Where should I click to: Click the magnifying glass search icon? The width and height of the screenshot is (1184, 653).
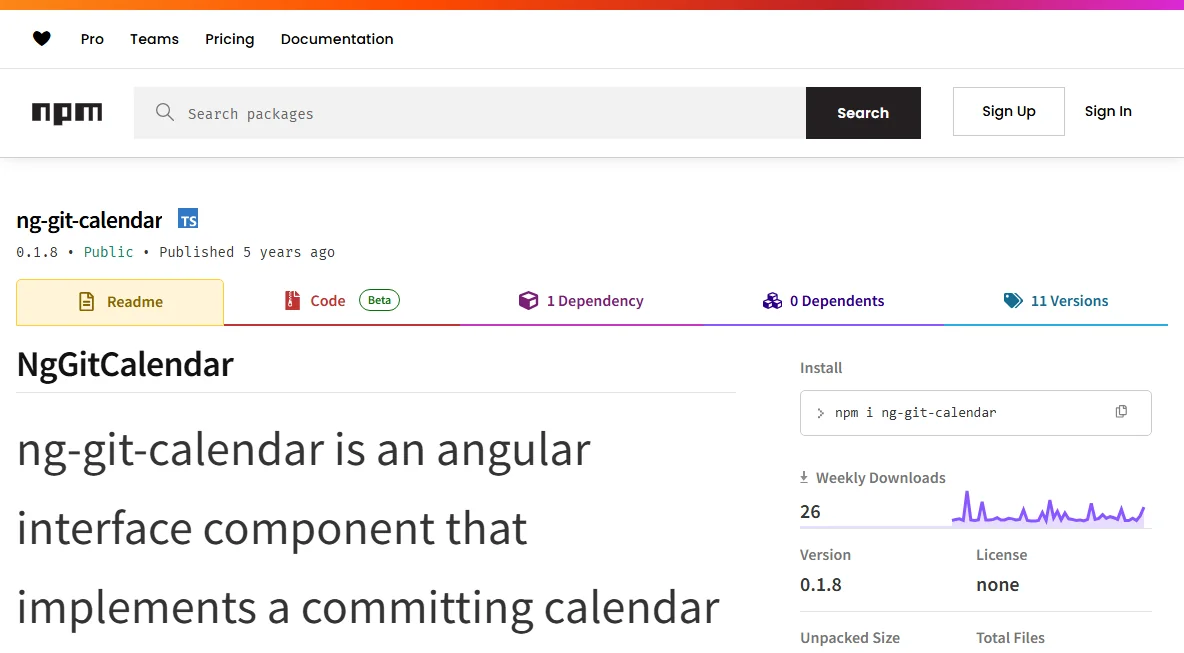[x=165, y=112]
